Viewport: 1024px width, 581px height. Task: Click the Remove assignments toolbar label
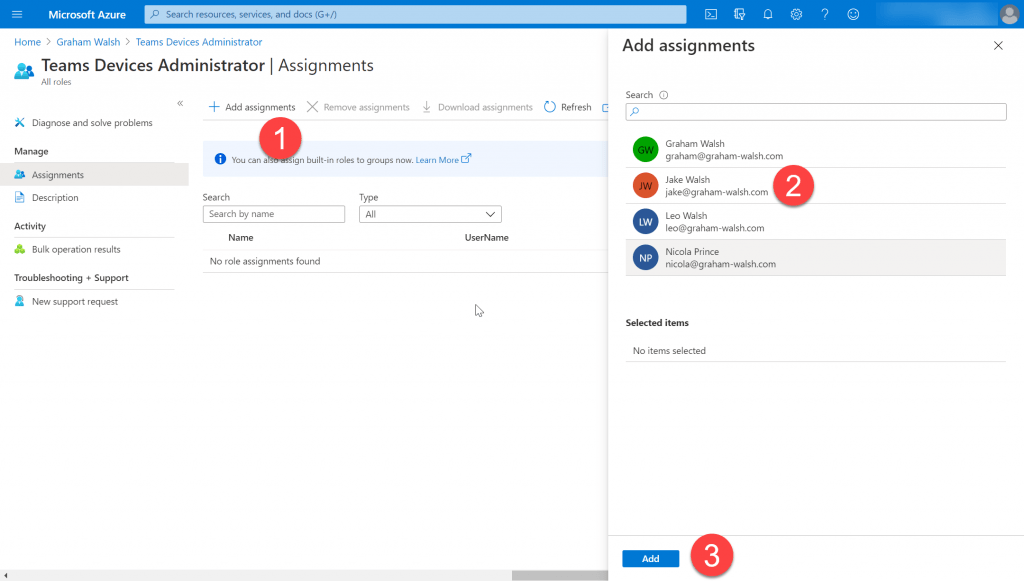(x=366, y=107)
